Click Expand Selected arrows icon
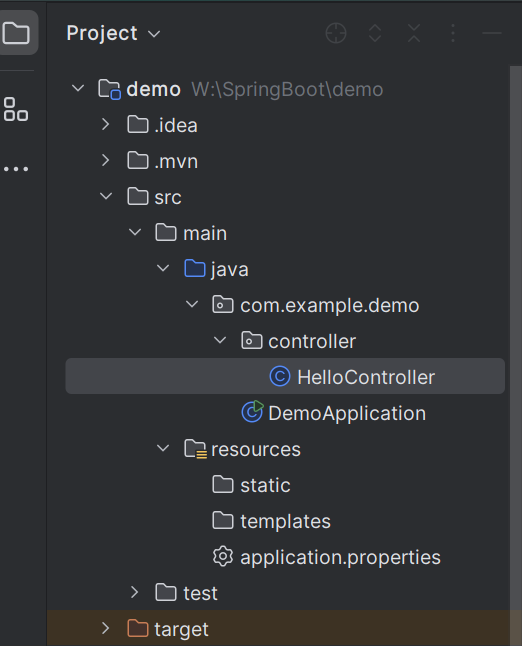Screen dimensions: 522x646 coord(375,33)
